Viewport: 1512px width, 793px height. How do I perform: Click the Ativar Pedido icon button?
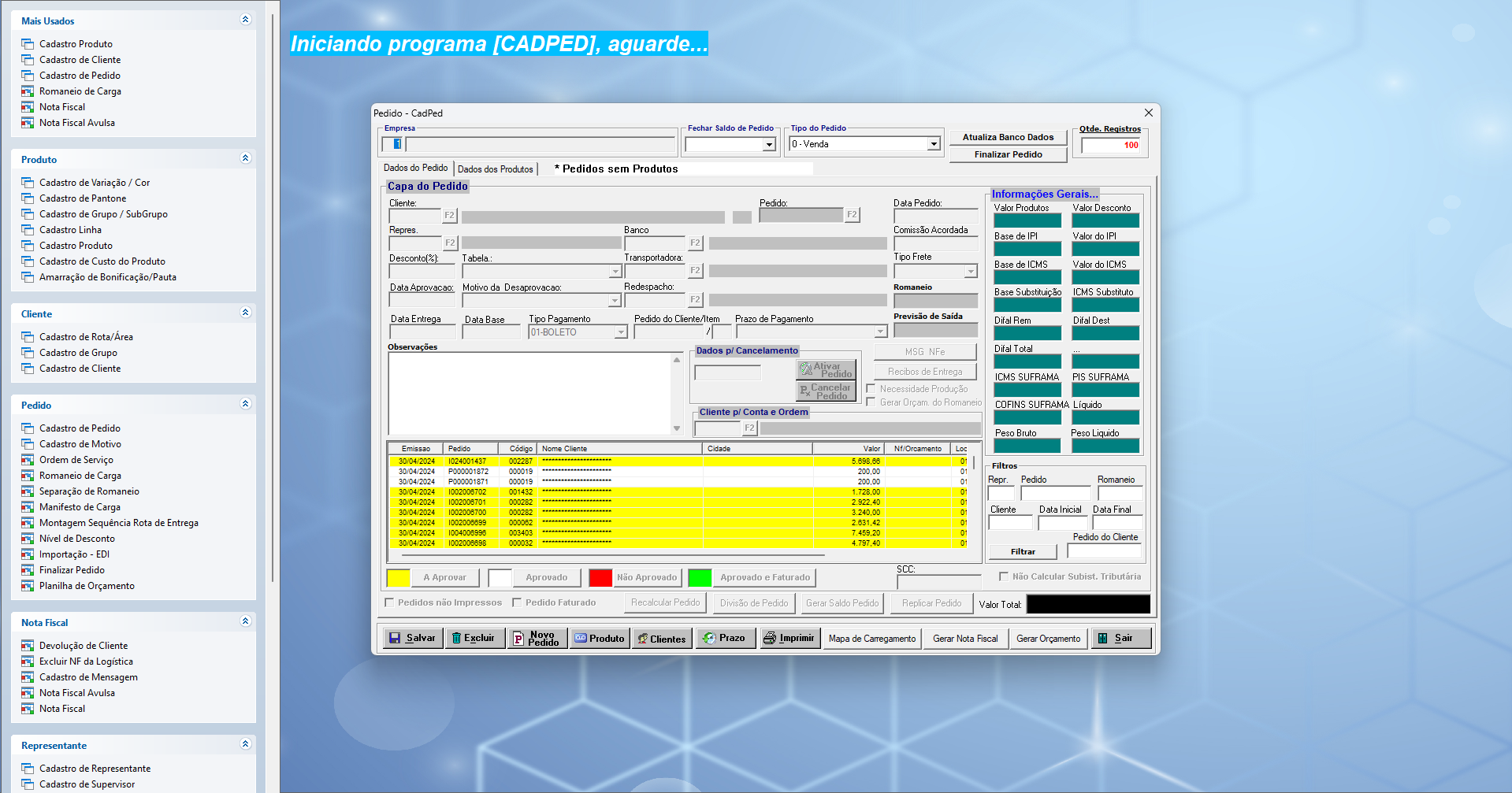tap(826, 369)
